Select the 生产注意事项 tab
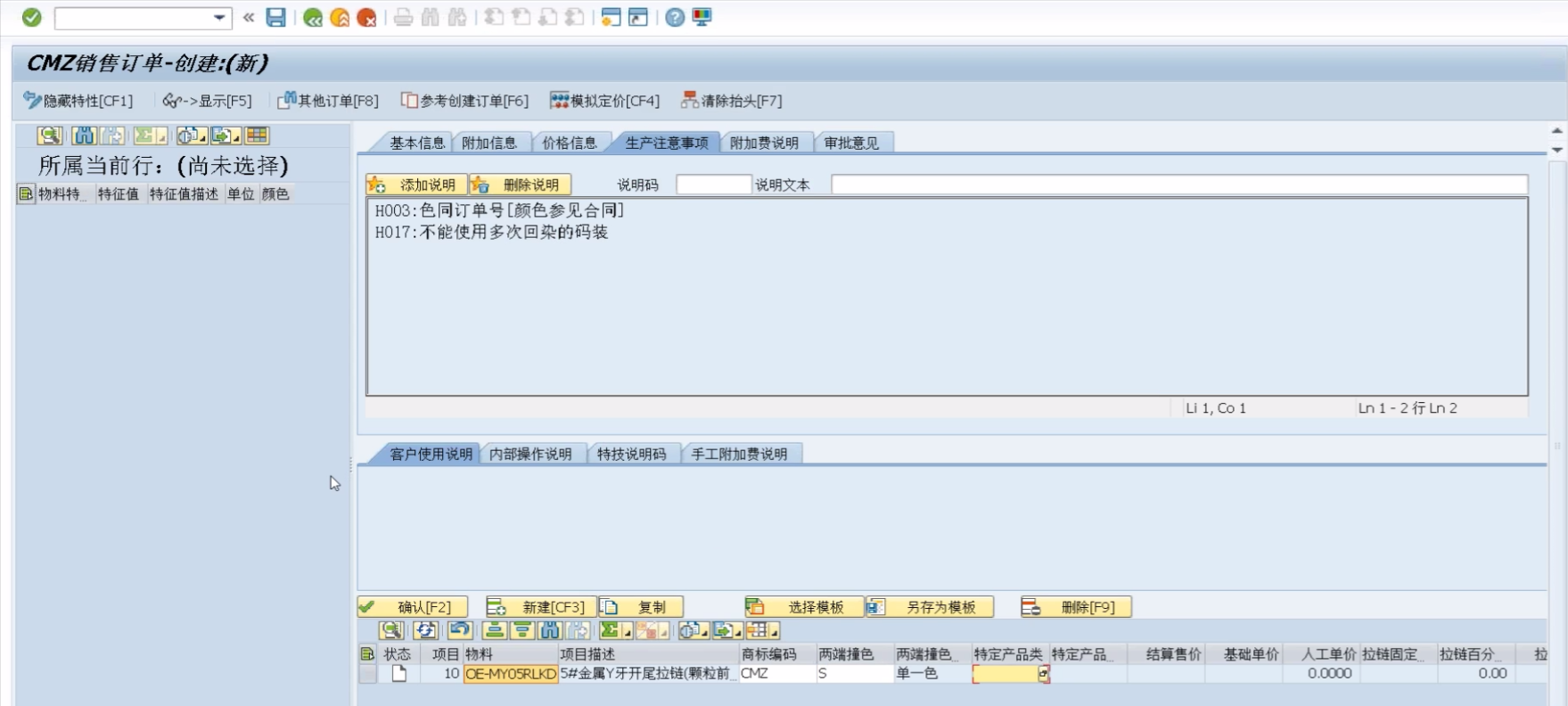The height and width of the screenshot is (706, 1568). tap(667, 143)
